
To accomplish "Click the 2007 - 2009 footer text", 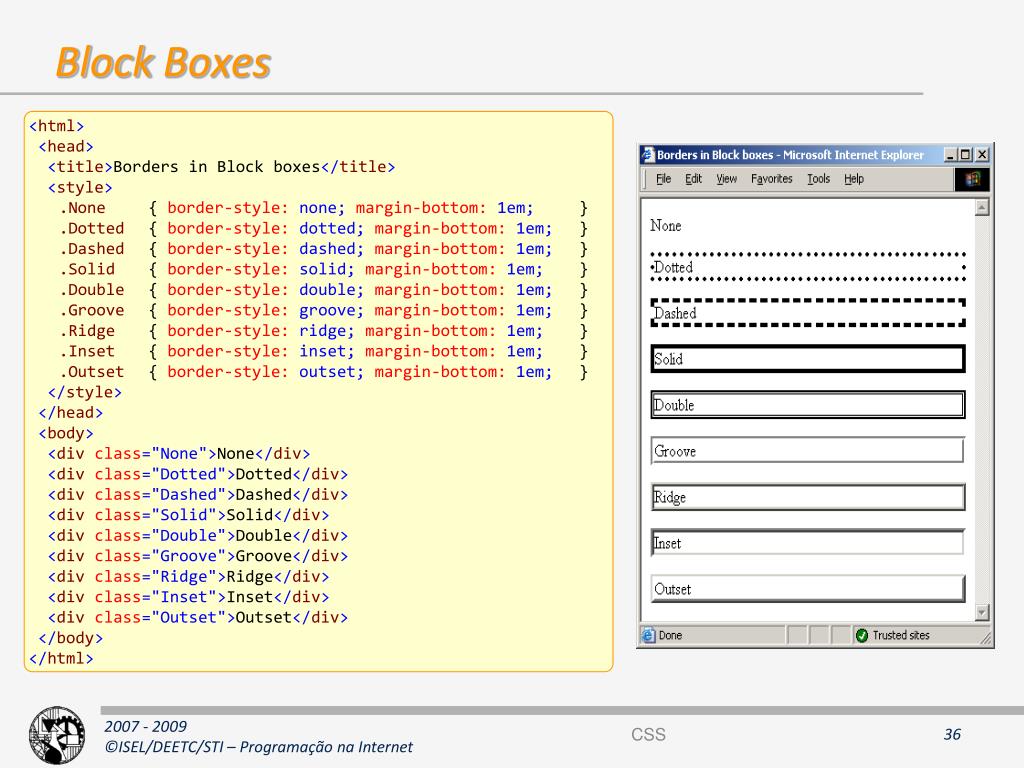I will tap(146, 727).
